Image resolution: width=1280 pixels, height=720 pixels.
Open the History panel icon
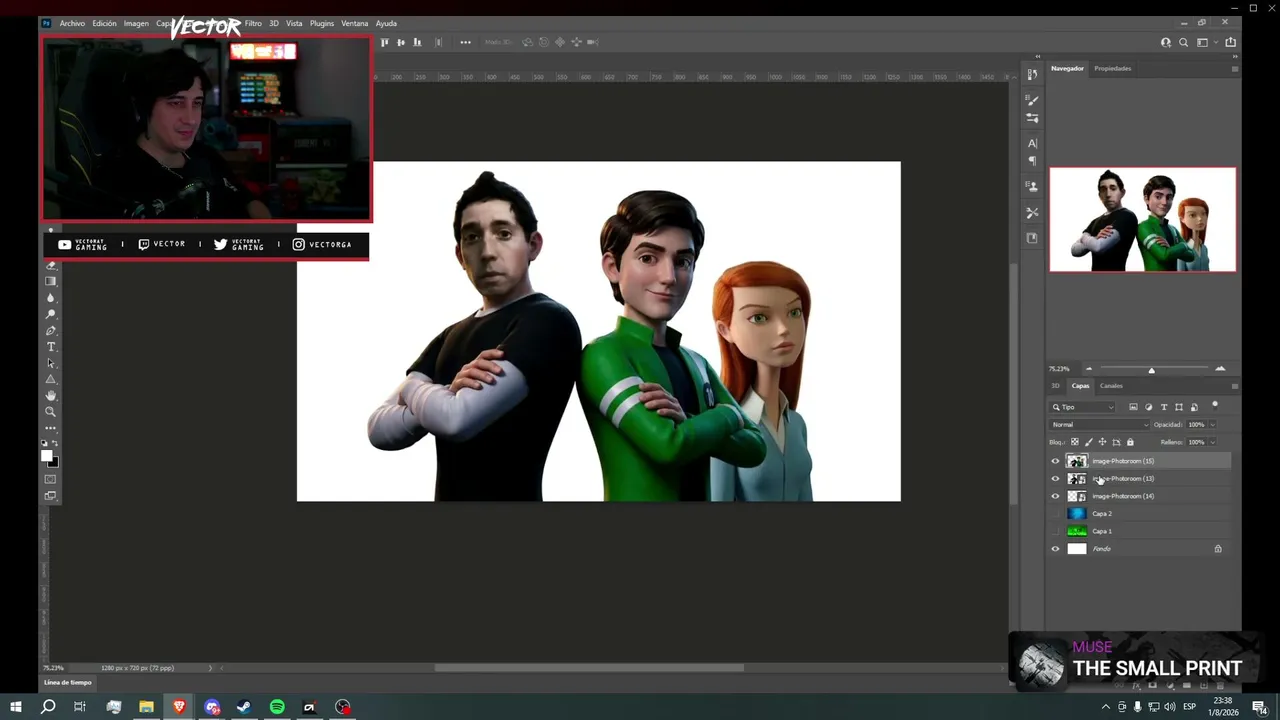(1033, 75)
